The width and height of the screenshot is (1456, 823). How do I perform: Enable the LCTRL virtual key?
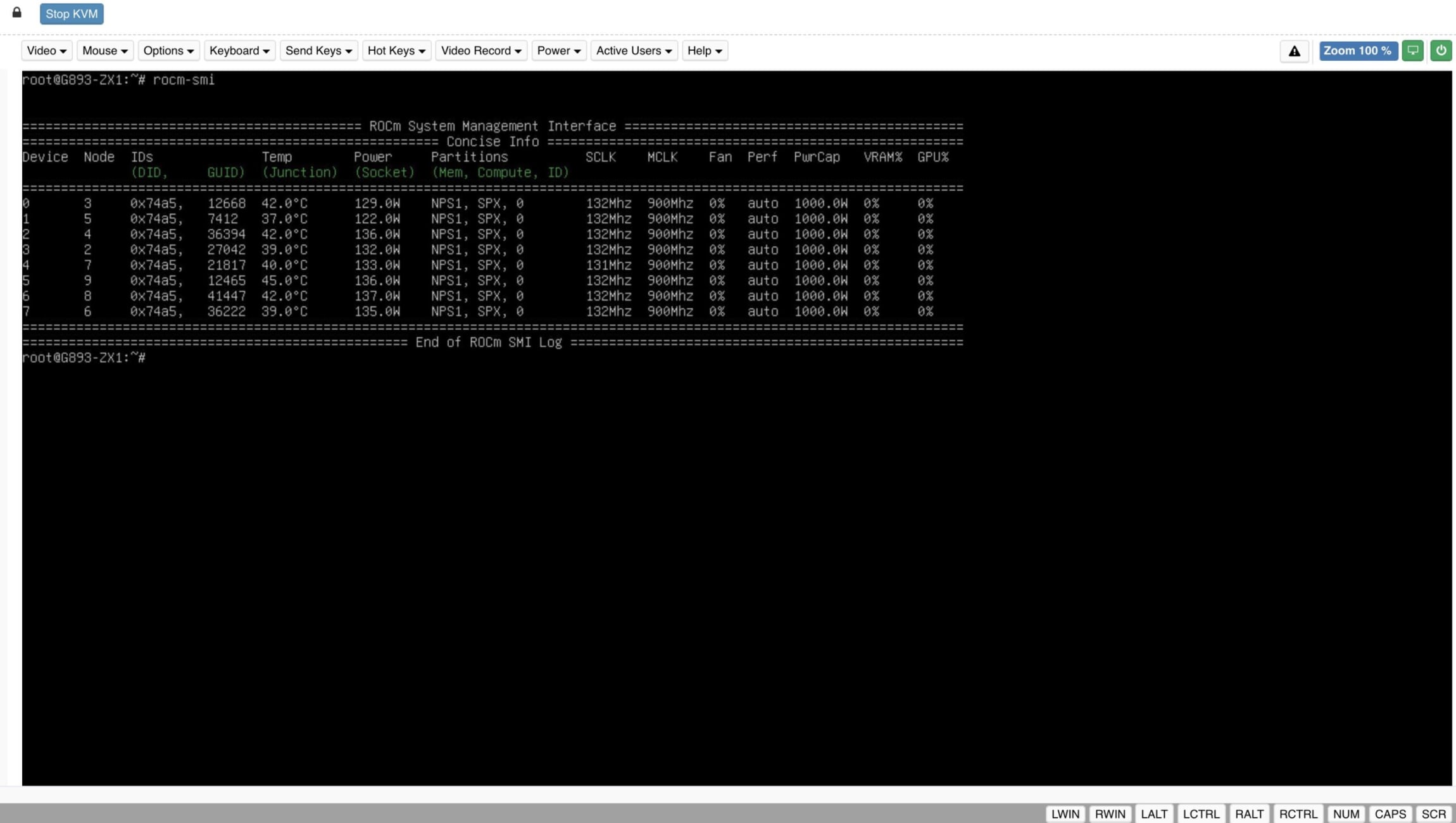1202,813
